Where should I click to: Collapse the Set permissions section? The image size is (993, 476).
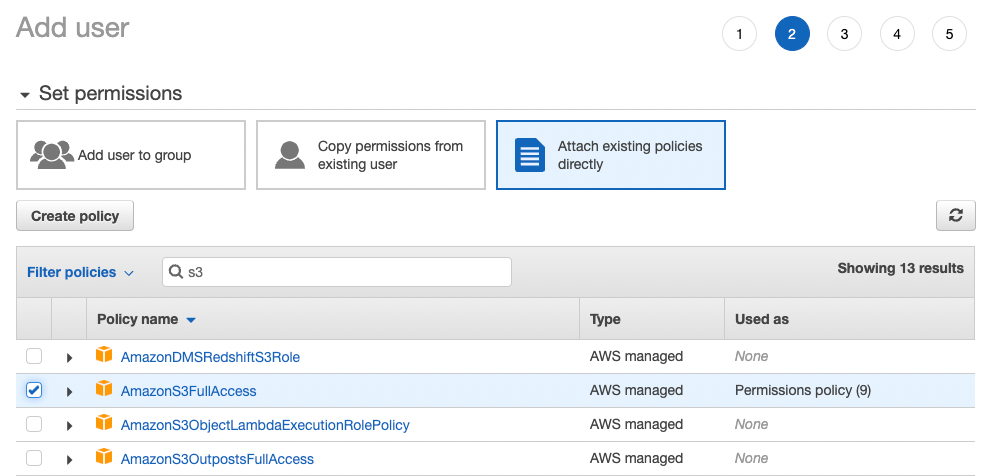tap(25, 95)
